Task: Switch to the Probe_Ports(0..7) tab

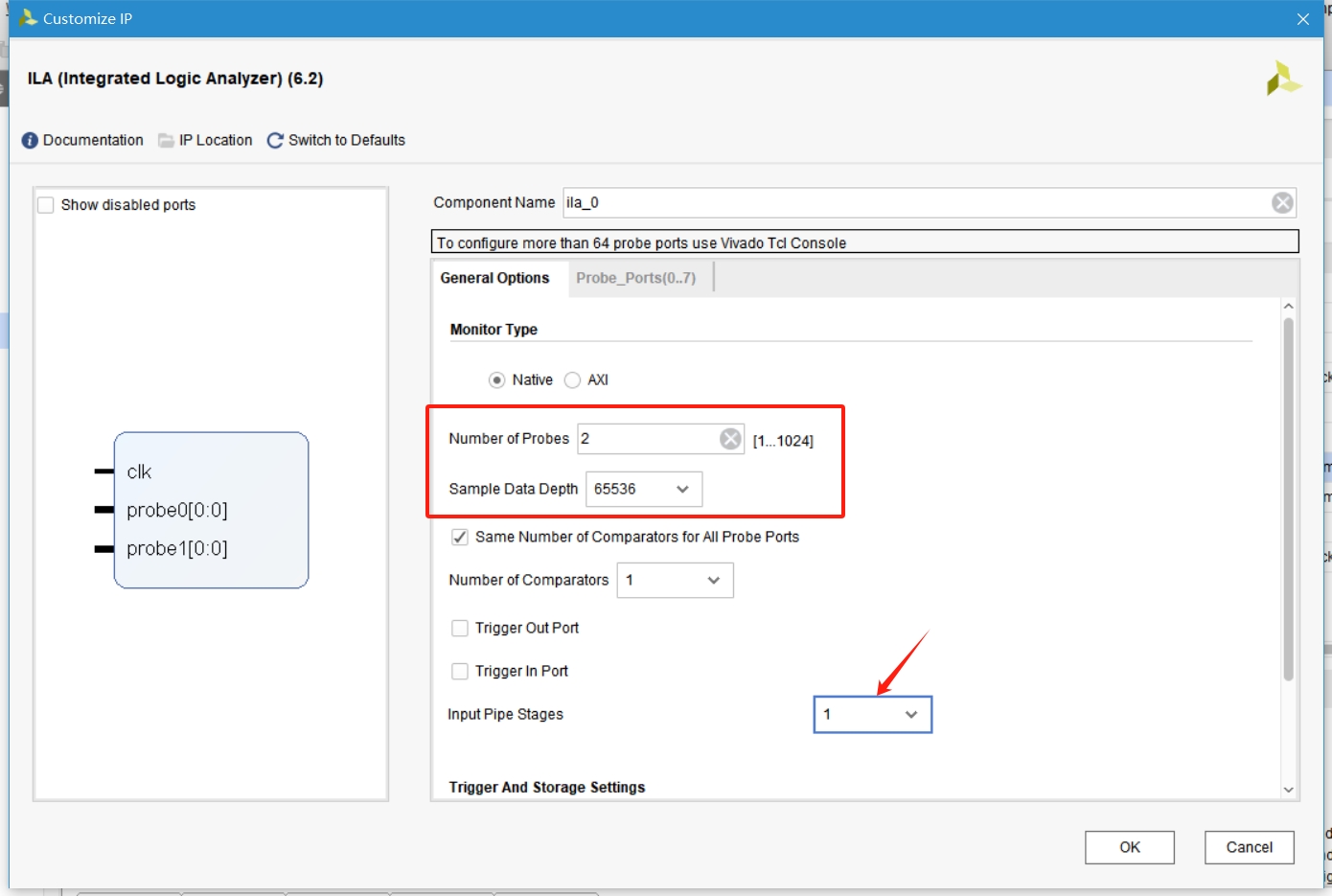Action: (x=636, y=278)
